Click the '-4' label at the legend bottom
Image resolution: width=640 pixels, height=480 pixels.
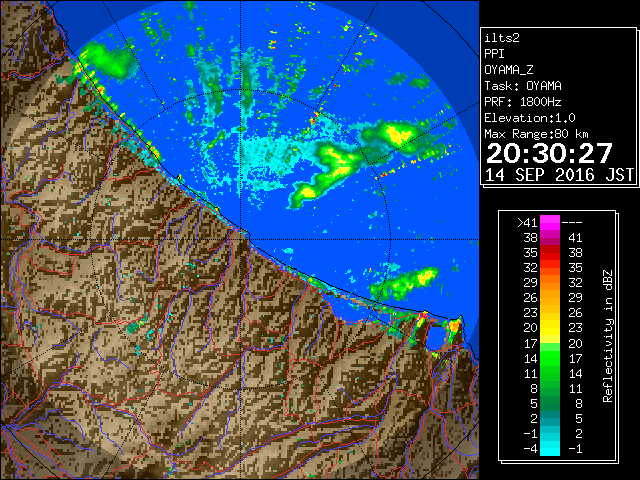[x=530, y=449]
